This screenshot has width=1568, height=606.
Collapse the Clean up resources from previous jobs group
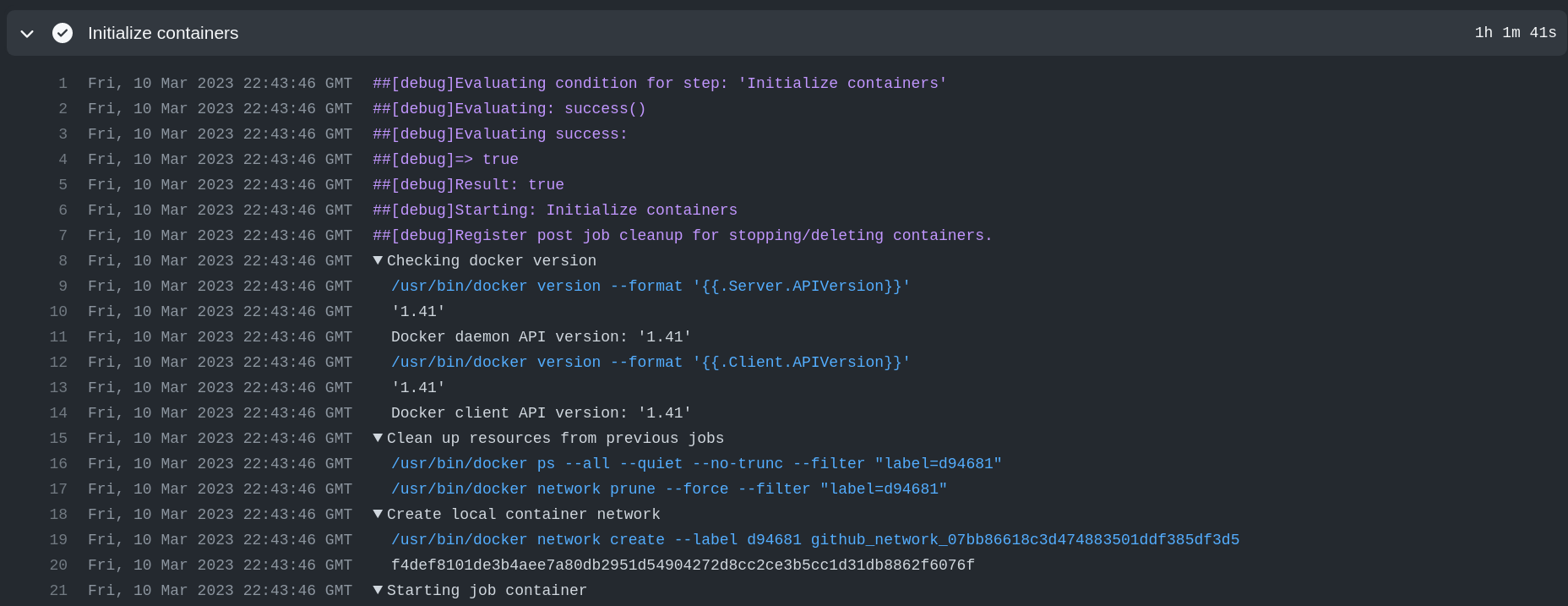tap(378, 438)
